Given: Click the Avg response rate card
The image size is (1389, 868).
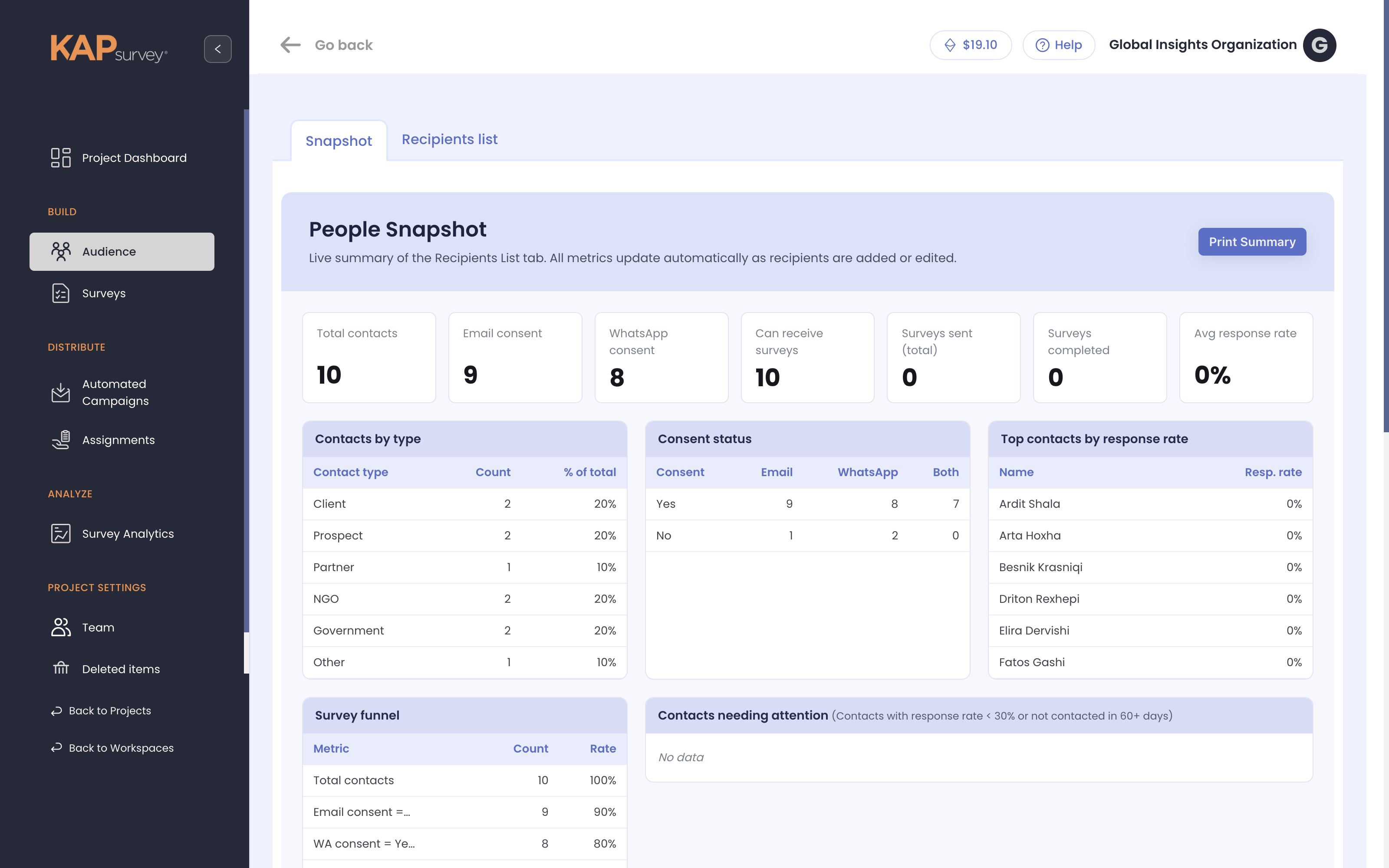Looking at the screenshot, I should pos(1246,358).
